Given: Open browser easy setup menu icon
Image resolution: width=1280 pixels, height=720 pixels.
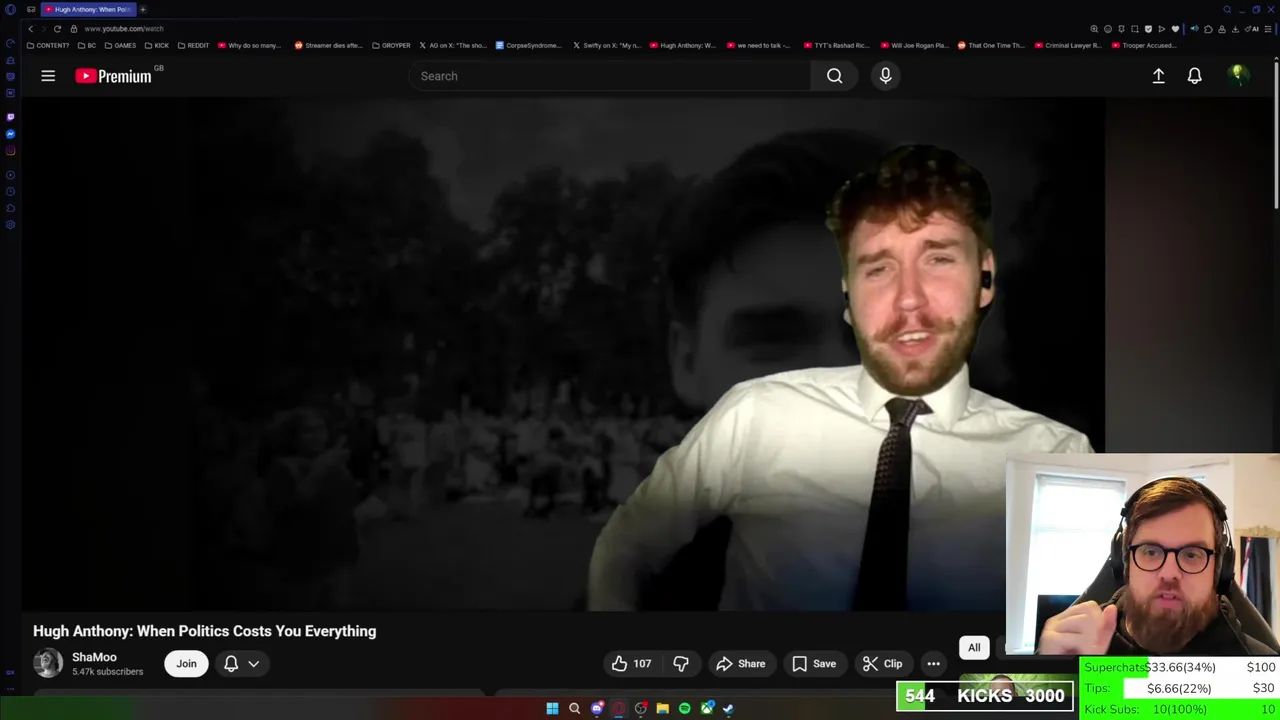Looking at the screenshot, I should (x=1267, y=29).
